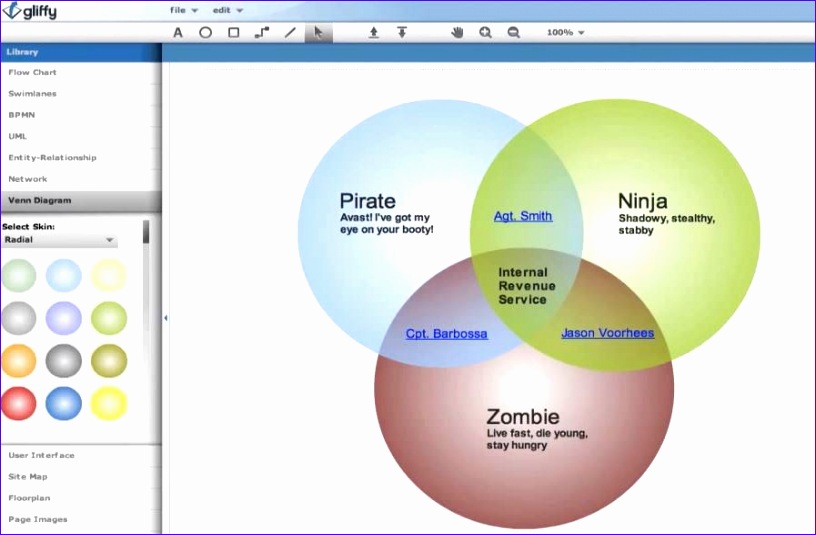Select the Internal Revenue Service label

tap(527, 286)
